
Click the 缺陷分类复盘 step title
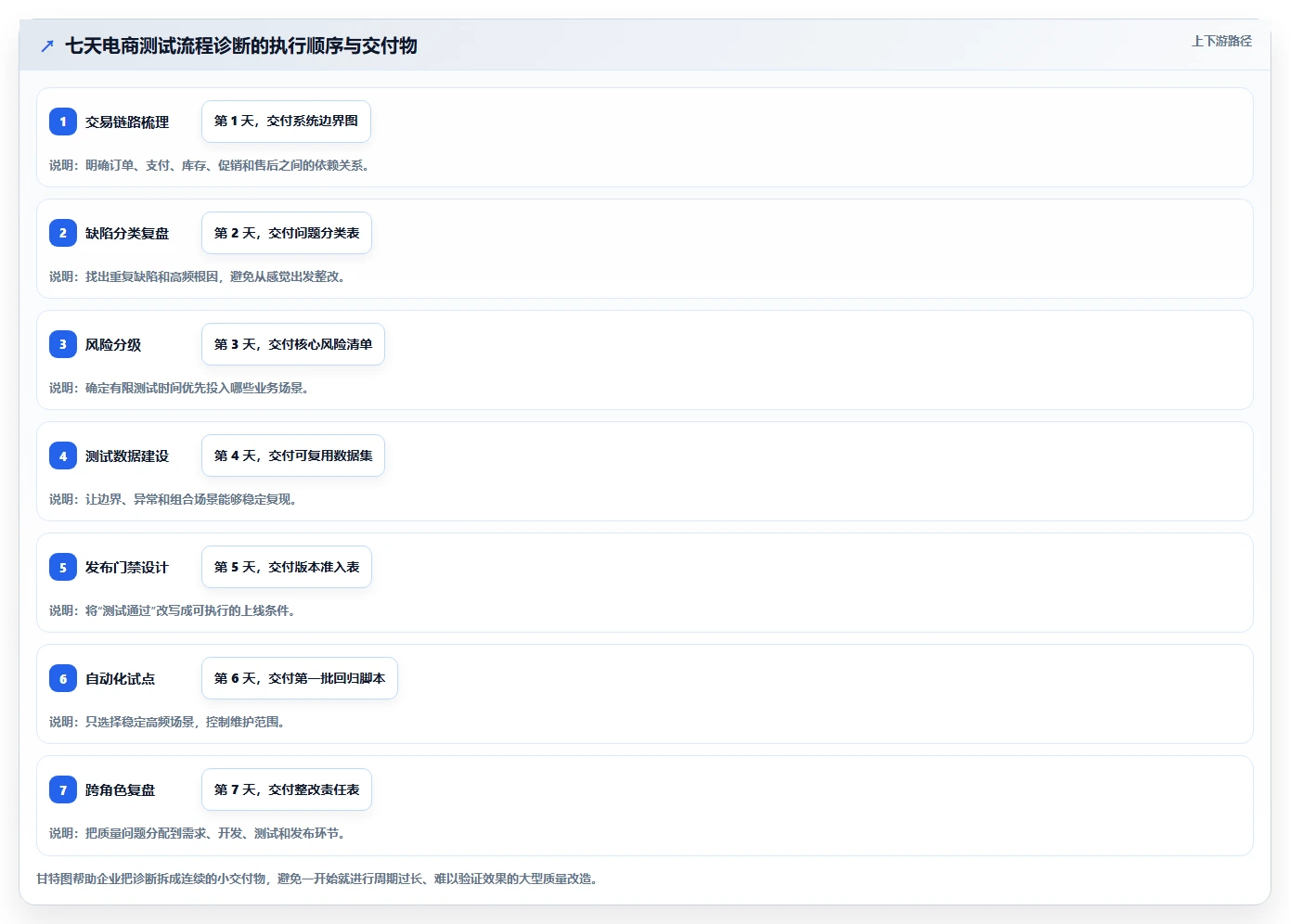(x=127, y=233)
